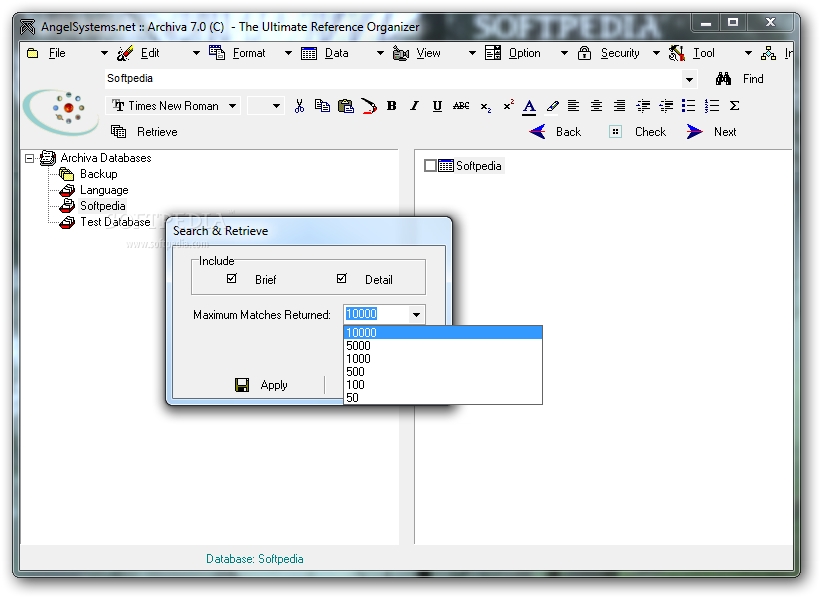This screenshot has width=821, height=598.
Task: Click the Sigma symbol icon
Action: (735, 106)
